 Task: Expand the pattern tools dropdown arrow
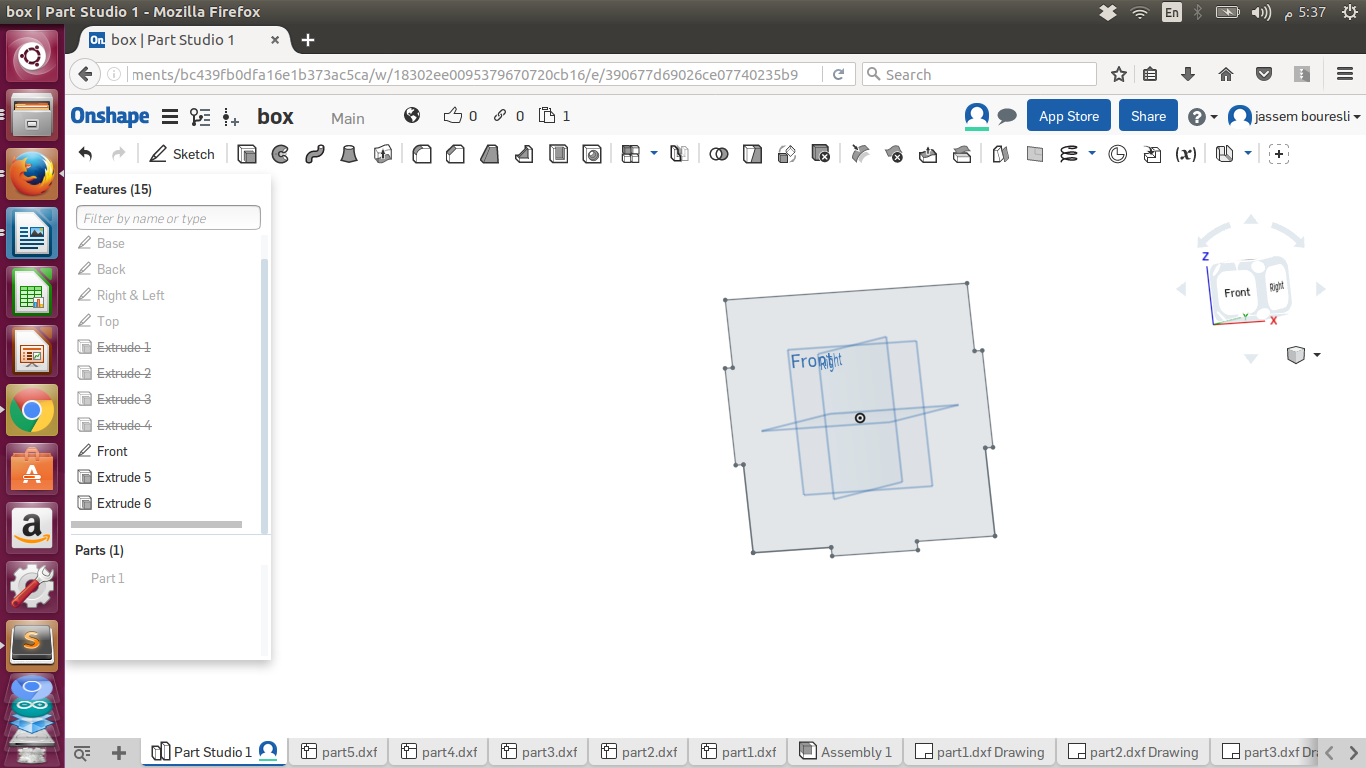click(x=654, y=153)
